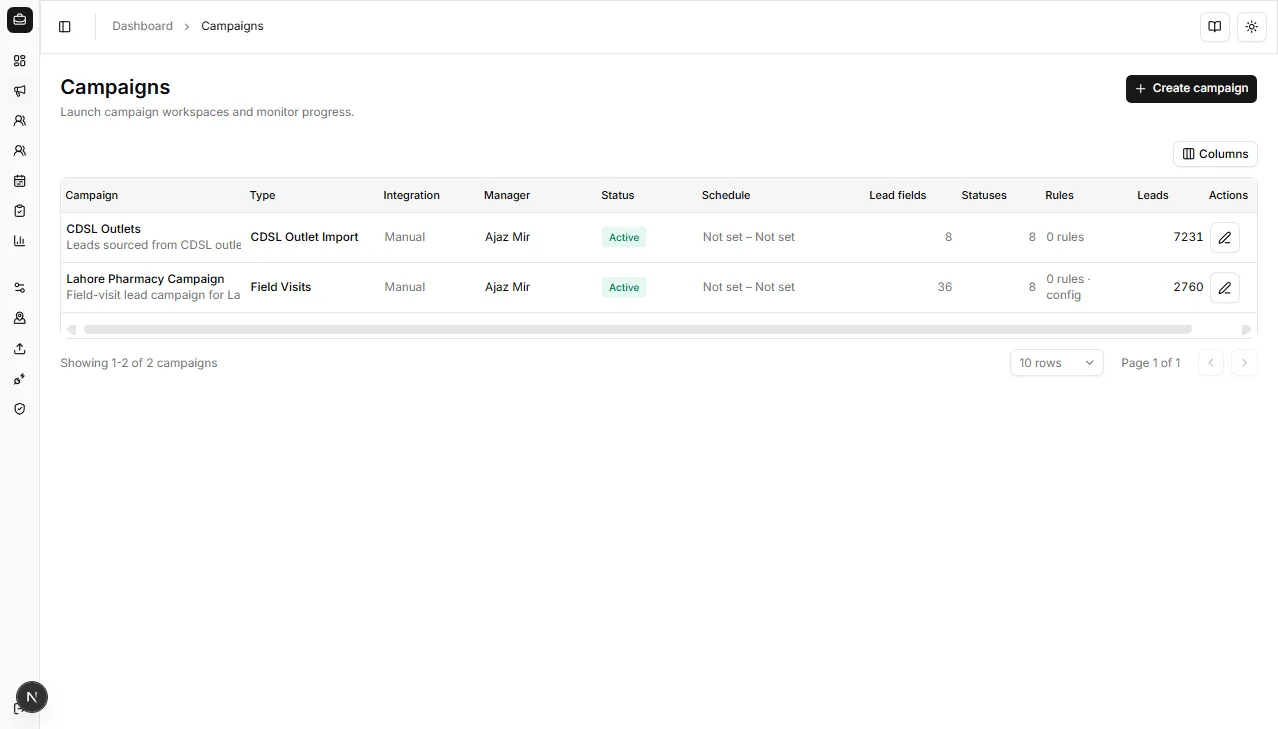Screen dimensions: 1278x729
Task: Open the book documentation icon
Action: tap(1214, 27)
